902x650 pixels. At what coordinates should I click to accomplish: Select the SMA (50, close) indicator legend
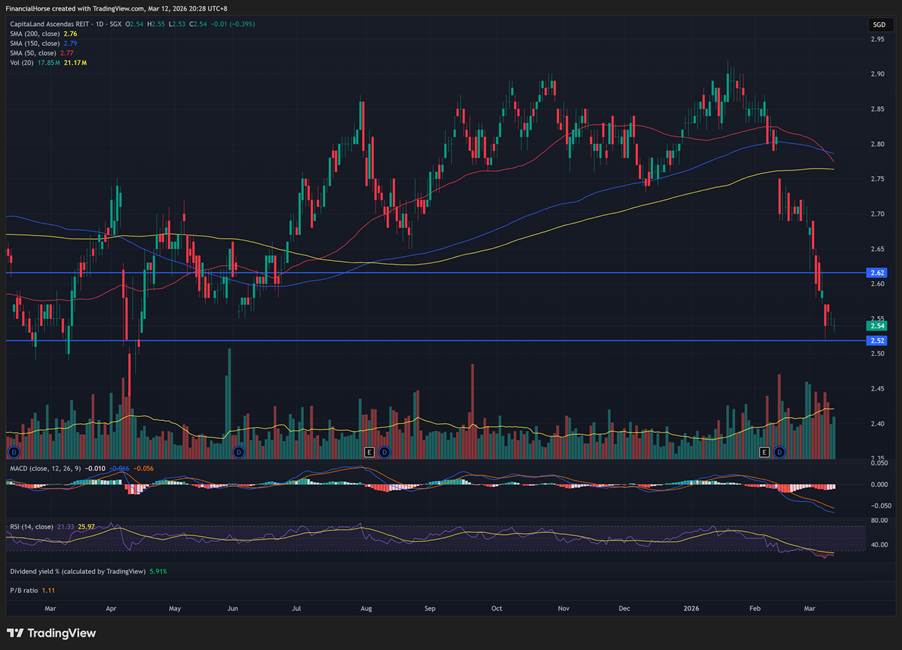(x=43, y=53)
